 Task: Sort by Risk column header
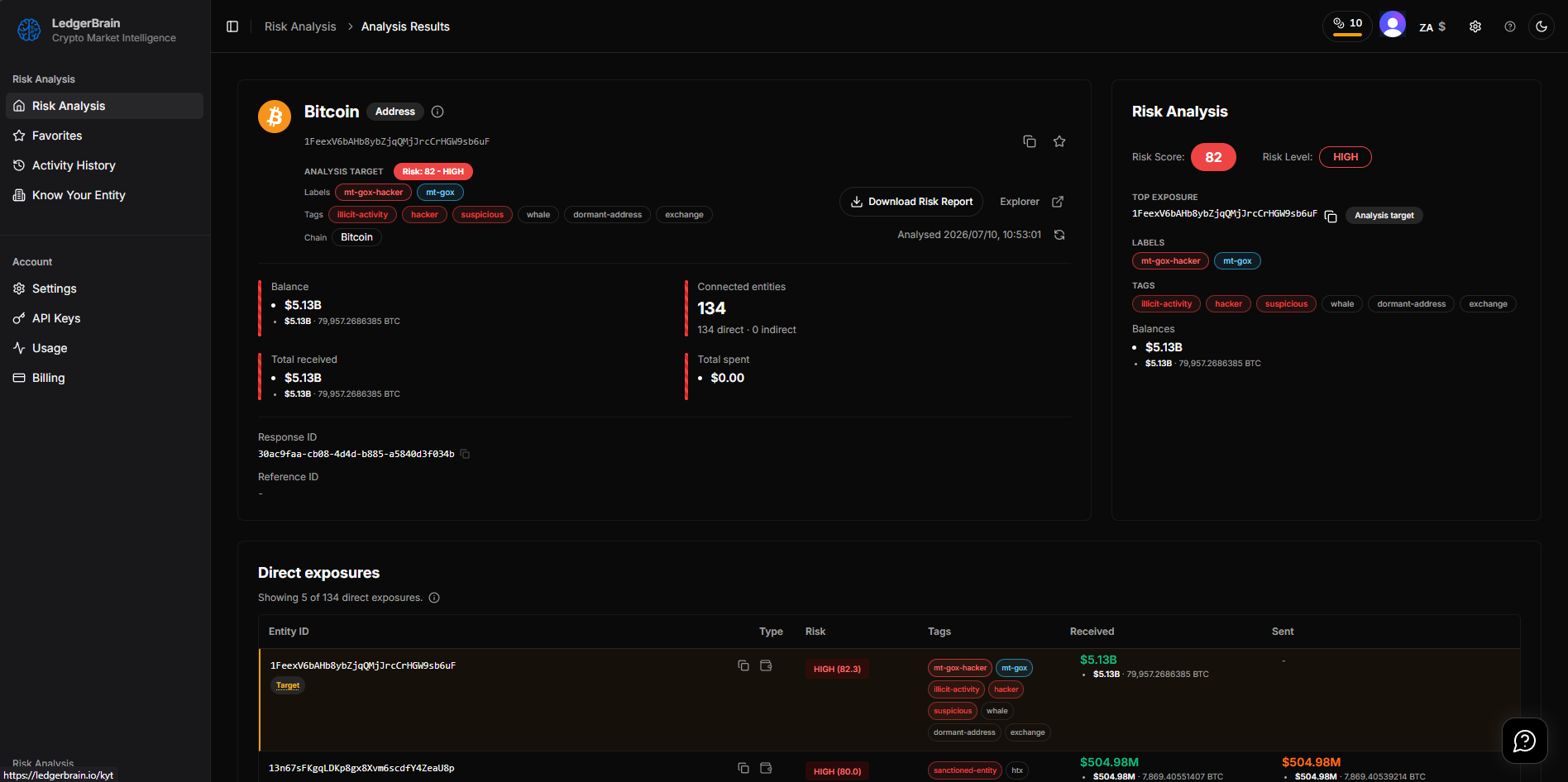(815, 632)
